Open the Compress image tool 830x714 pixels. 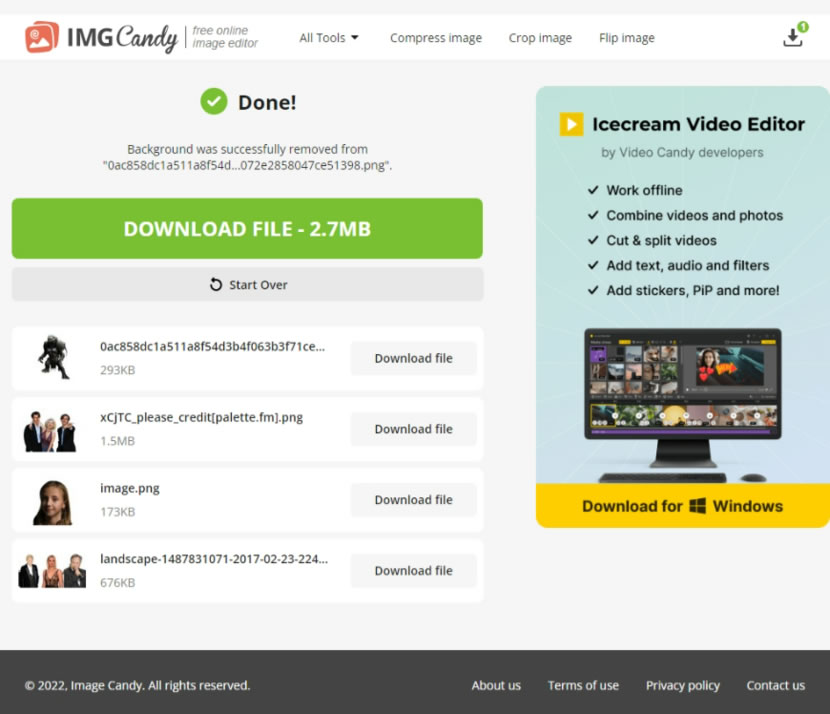click(x=436, y=38)
